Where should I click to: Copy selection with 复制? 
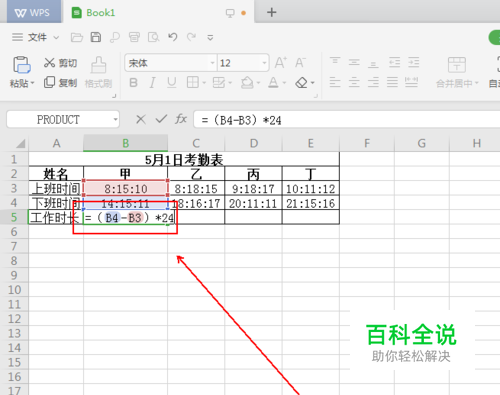[x=60, y=82]
